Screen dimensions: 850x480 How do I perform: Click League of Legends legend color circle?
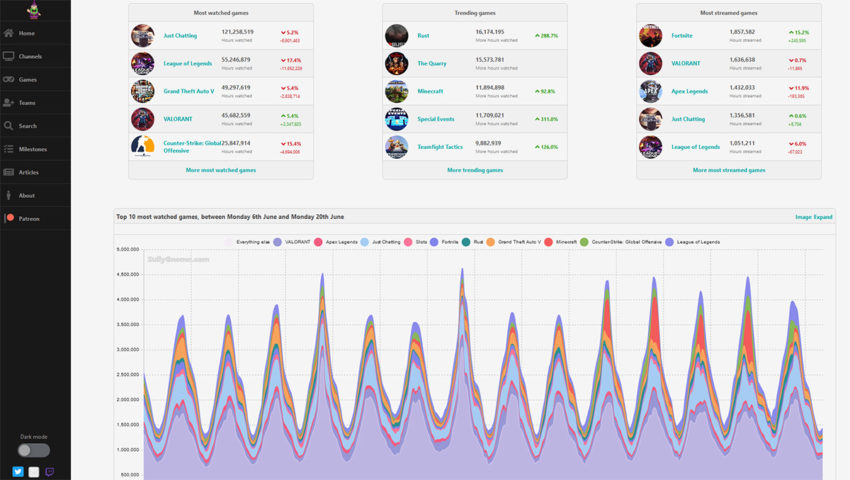(669, 242)
